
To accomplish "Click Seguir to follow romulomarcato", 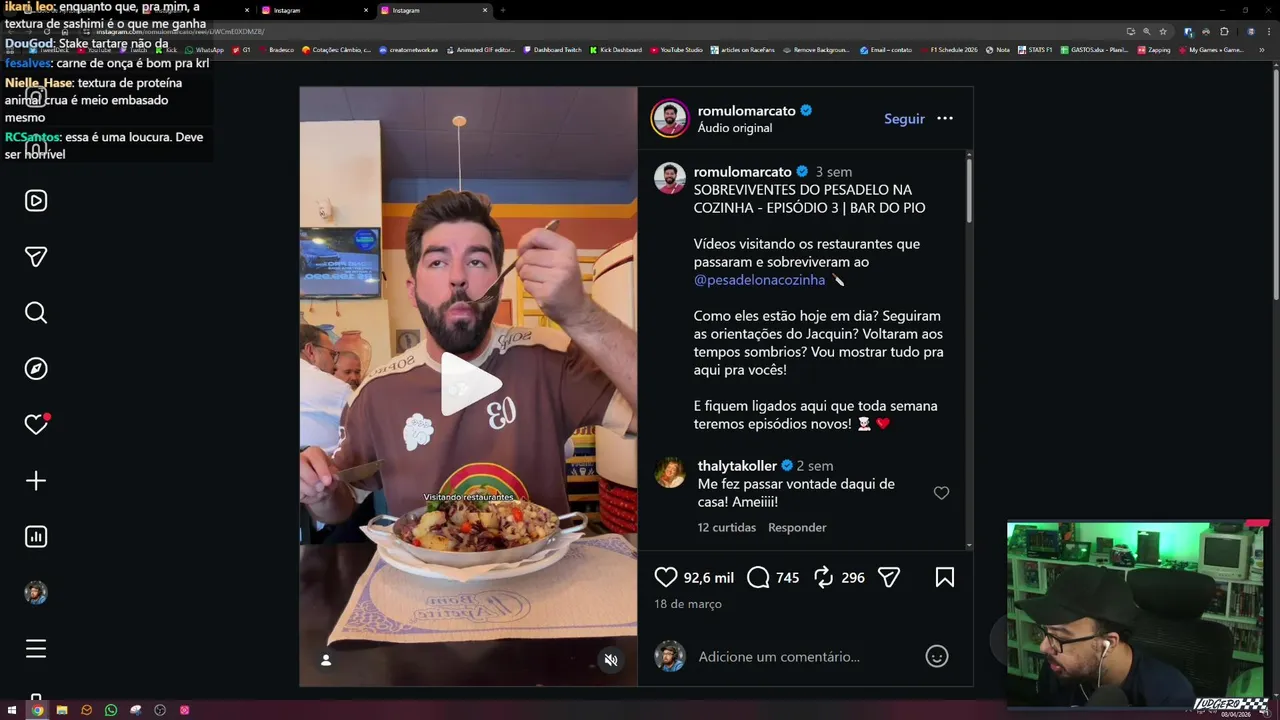I will click(x=904, y=118).
